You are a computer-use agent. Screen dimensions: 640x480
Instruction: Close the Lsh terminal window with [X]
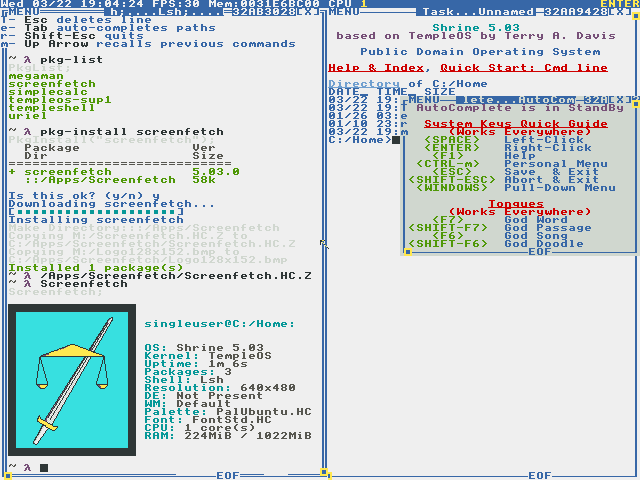[x=308, y=12]
